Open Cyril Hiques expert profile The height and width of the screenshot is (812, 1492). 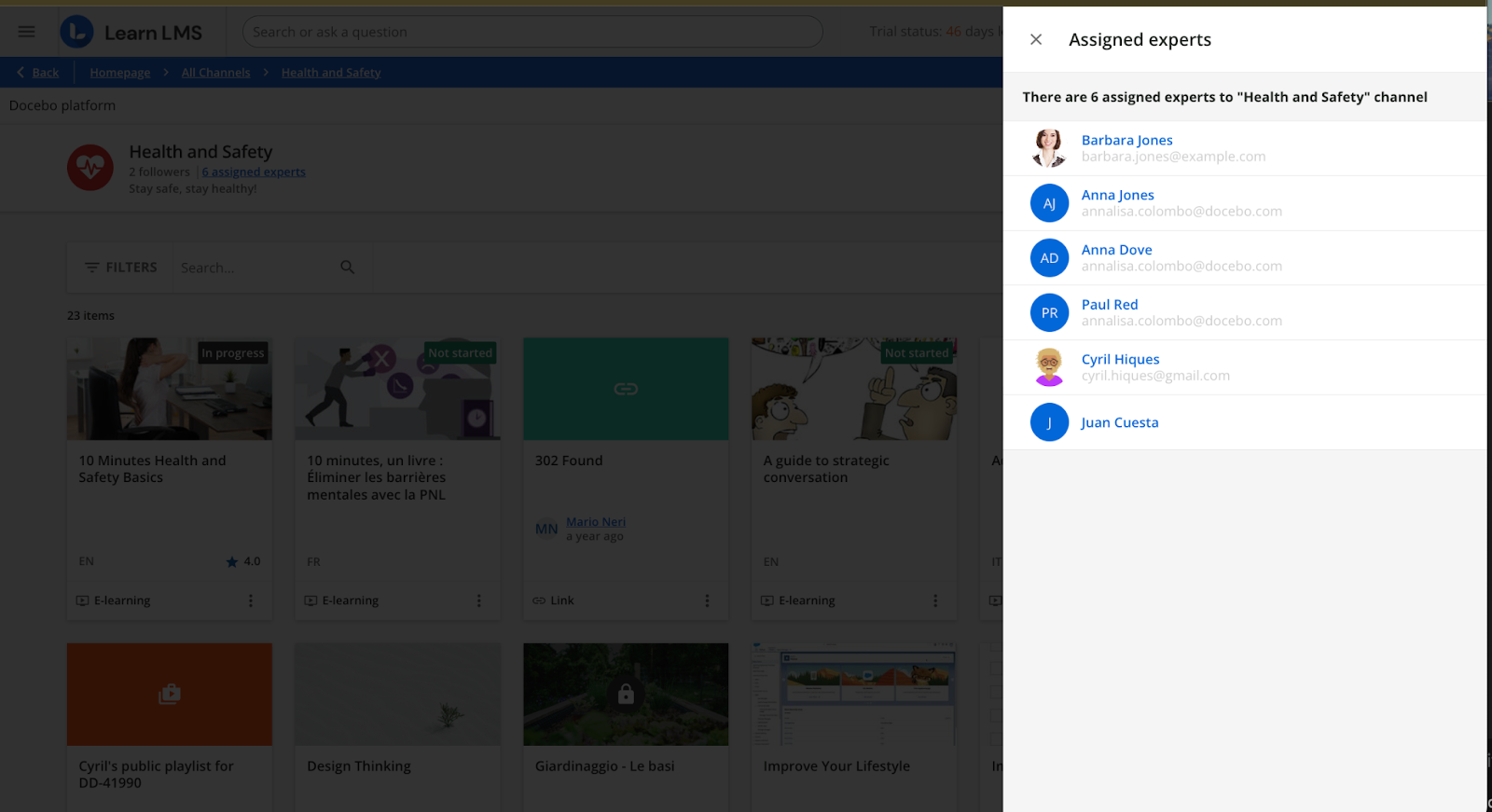1120,359
